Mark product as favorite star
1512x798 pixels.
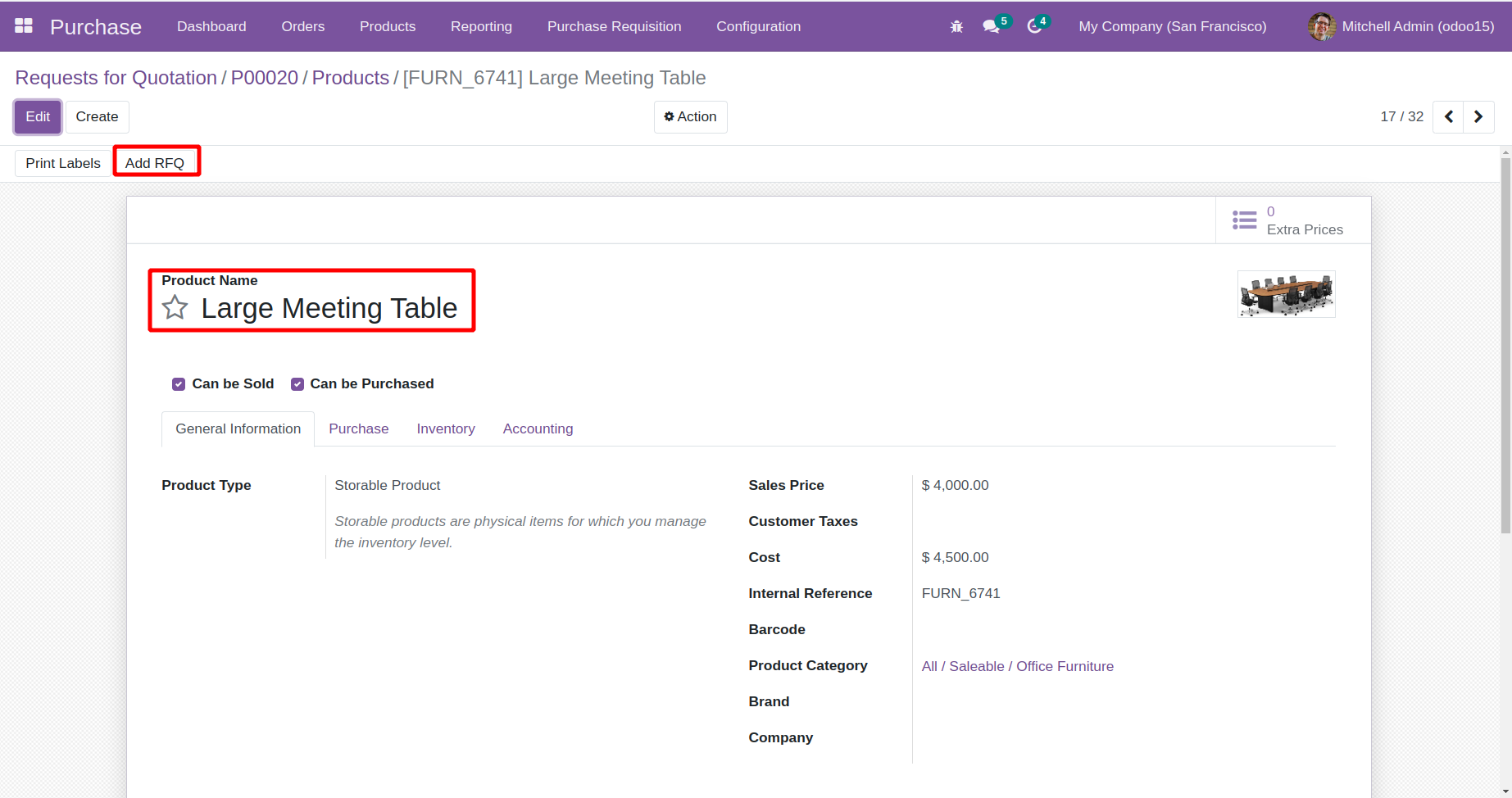(175, 308)
